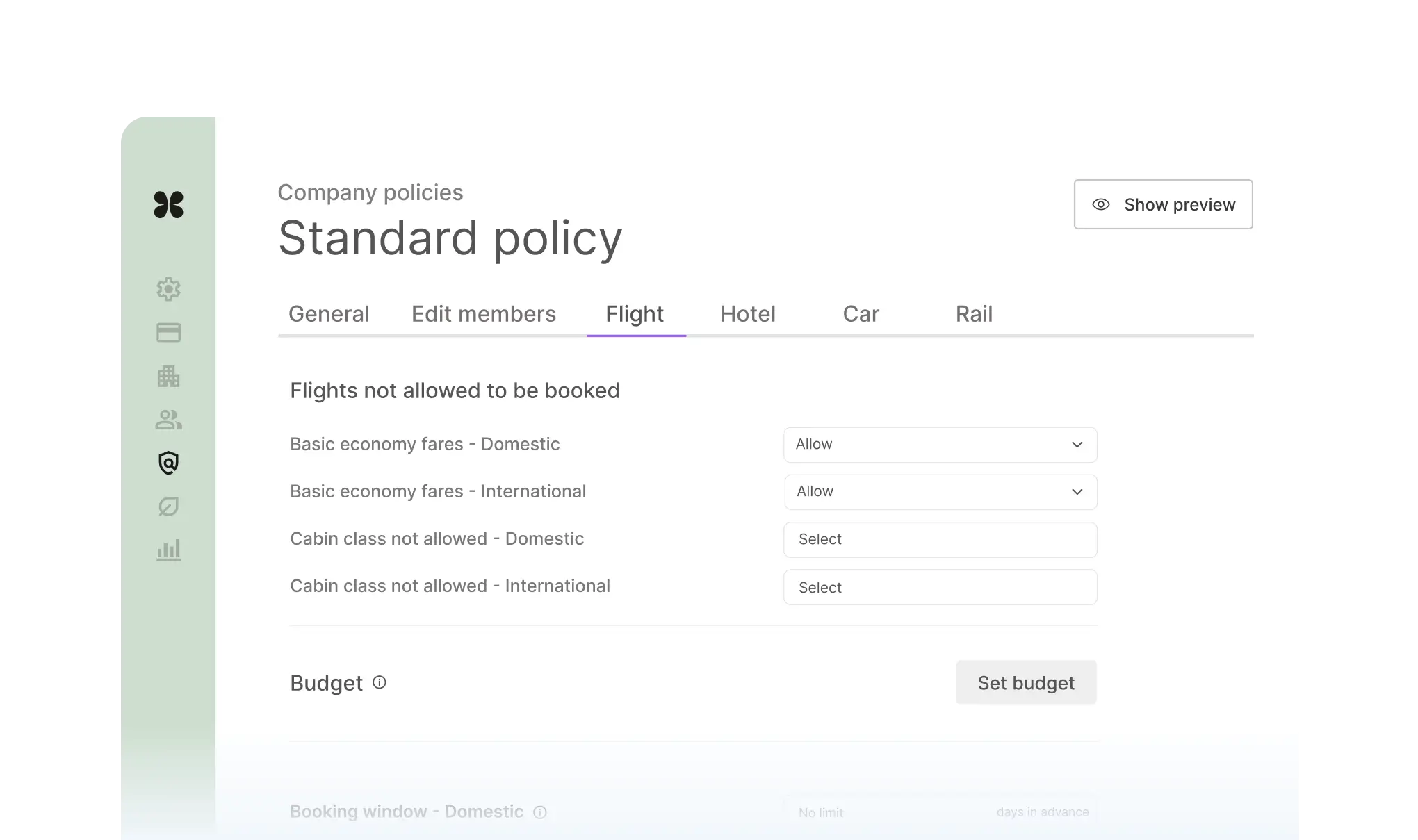Open the Budget info tooltip icon
Screen dimensions: 1418x840
click(x=380, y=683)
